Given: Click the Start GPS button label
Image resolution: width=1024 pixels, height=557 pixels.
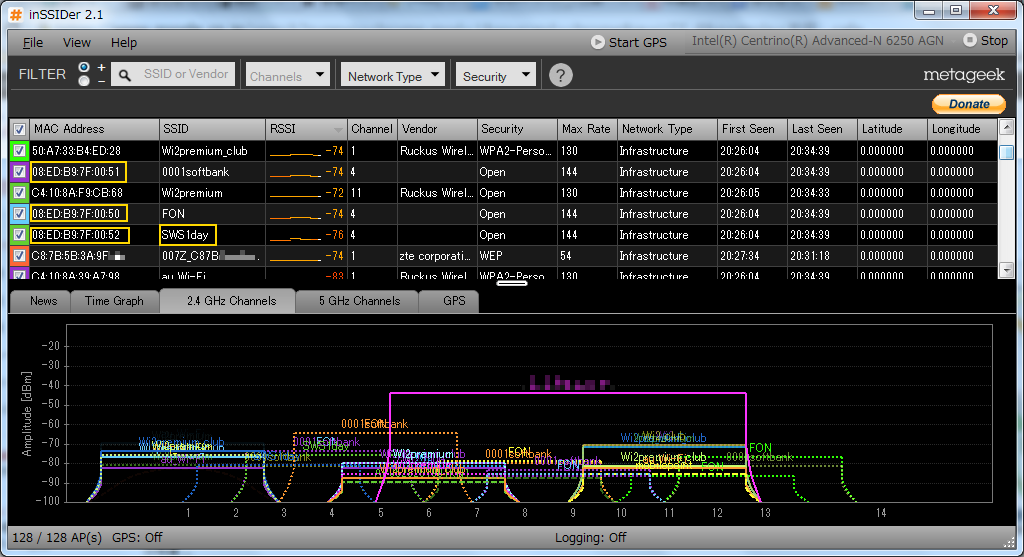Looking at the screenshot, I should pyautogui.click(x=637, y=42).
